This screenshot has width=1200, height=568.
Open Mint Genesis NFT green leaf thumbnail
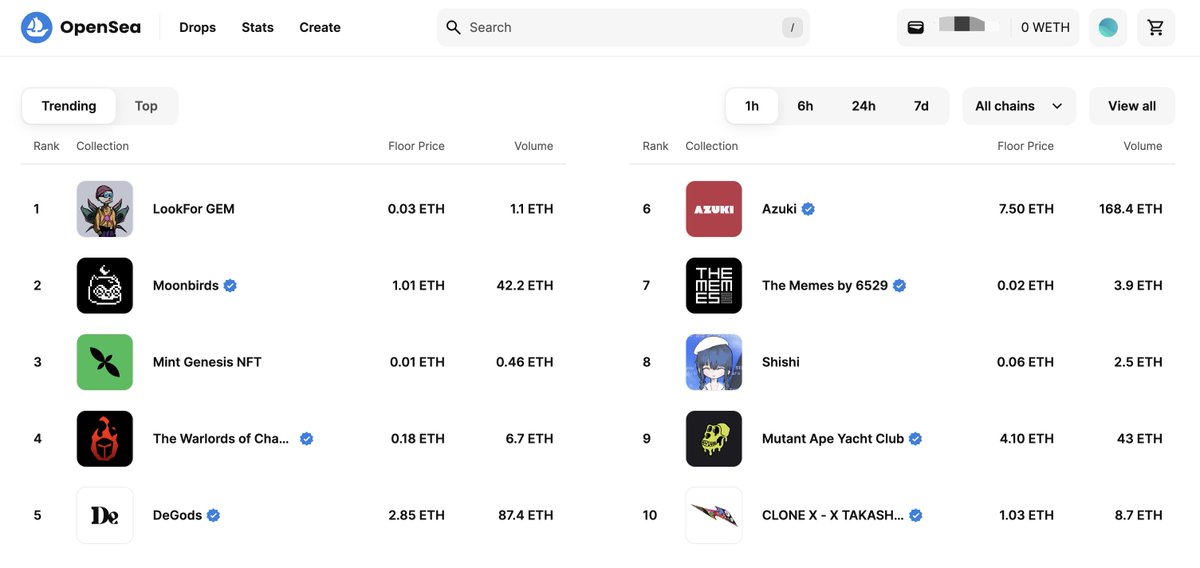pyautogui.click(x=105, y=362)
